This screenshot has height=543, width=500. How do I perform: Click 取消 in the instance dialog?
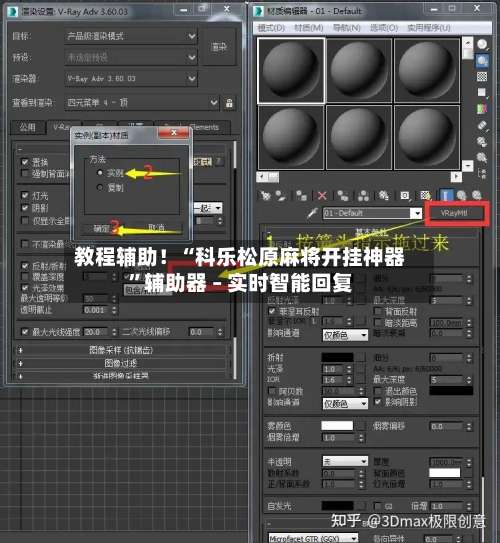pyautogui.click(x=156, y=228)
